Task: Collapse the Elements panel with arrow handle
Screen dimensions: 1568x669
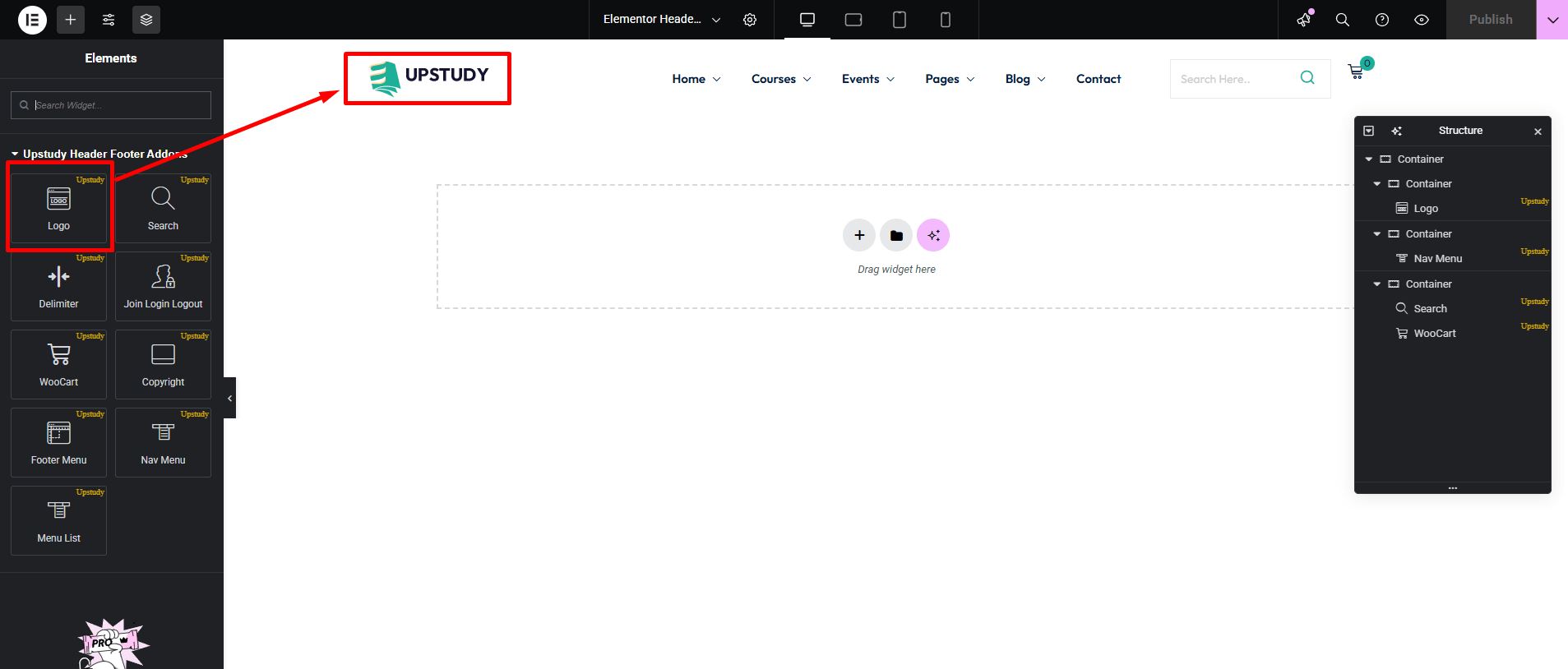Action: tap(230, 398)
